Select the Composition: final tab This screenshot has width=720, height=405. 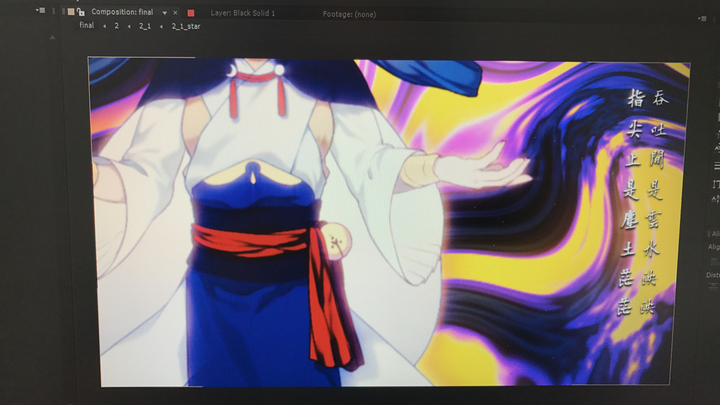coord(122,12)
